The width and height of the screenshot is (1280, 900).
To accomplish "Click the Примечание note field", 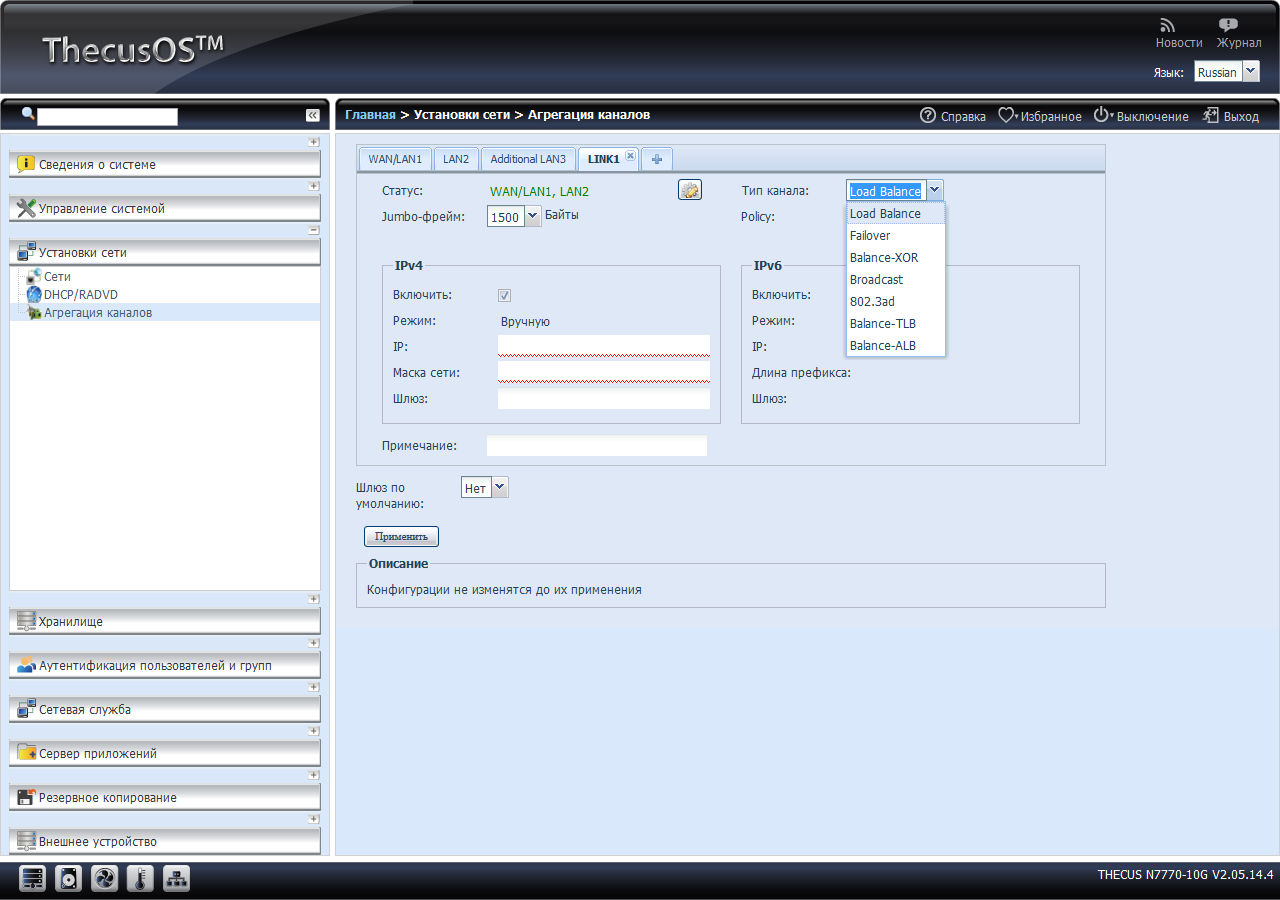I will [597, 445].
